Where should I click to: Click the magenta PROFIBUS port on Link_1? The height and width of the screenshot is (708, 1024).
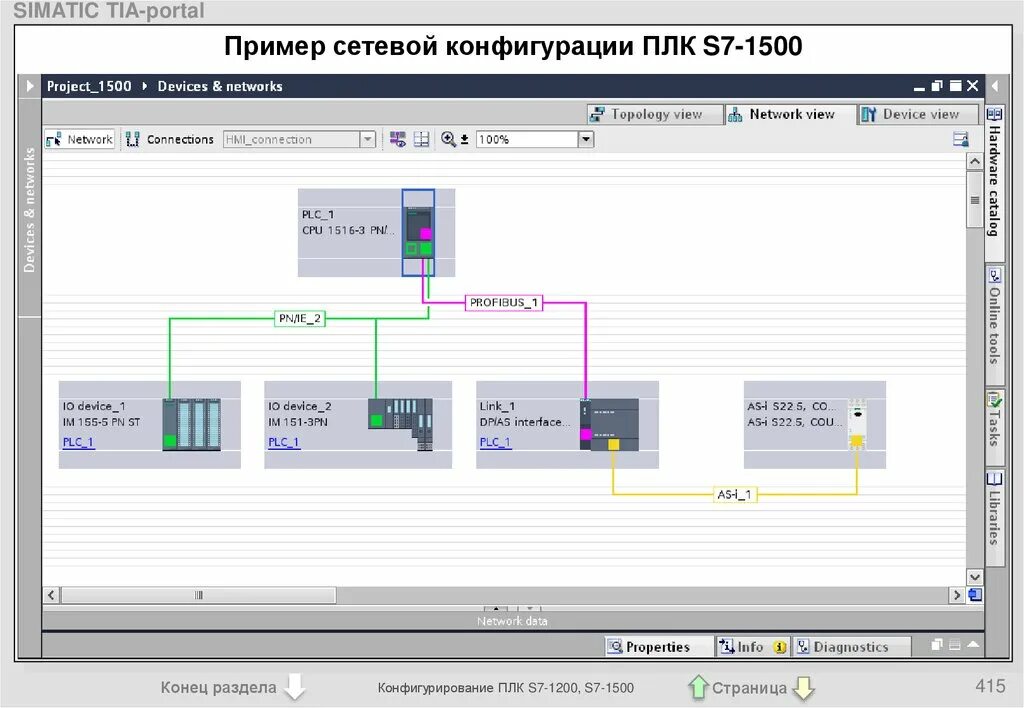586,434
